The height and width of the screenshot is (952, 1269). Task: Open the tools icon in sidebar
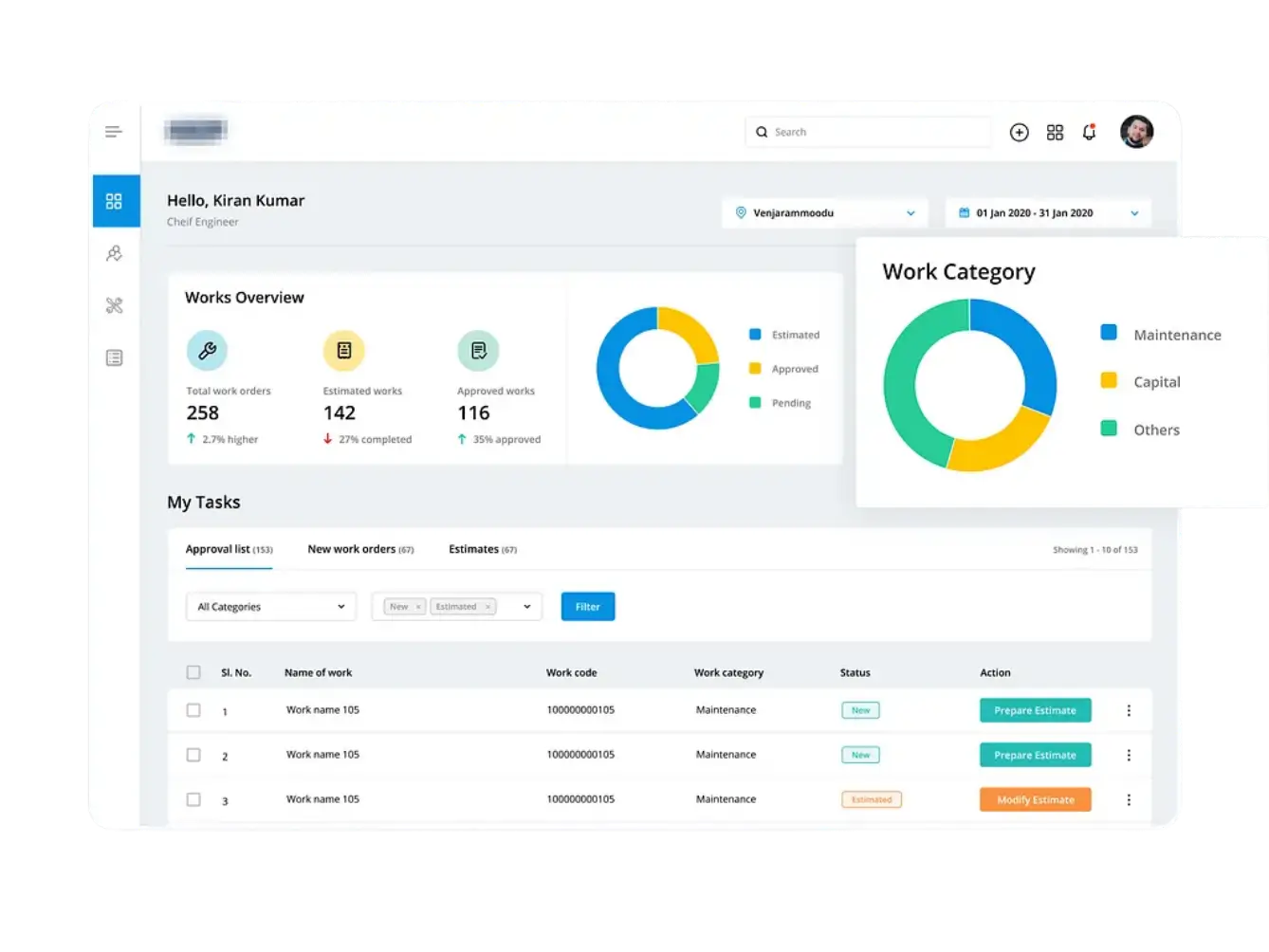tap(114, 305)
